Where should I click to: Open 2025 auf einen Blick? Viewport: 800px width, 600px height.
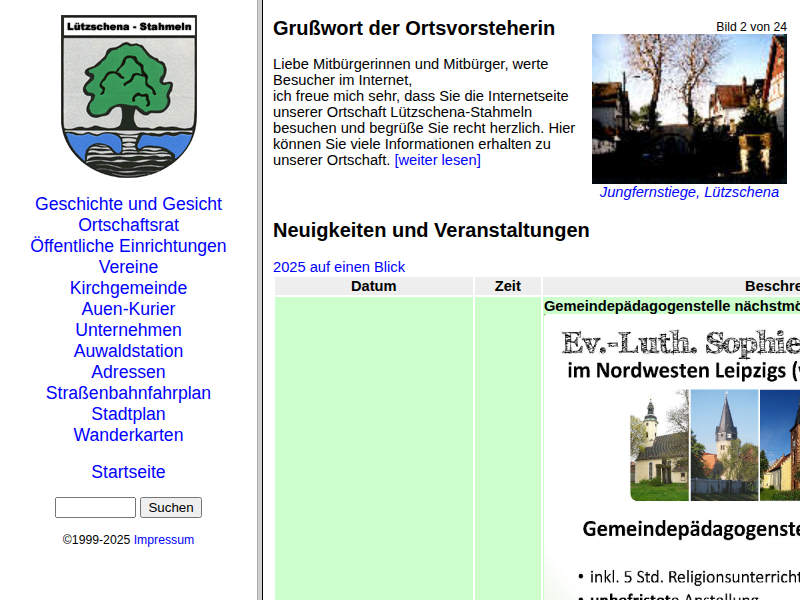tap(339, 267)
